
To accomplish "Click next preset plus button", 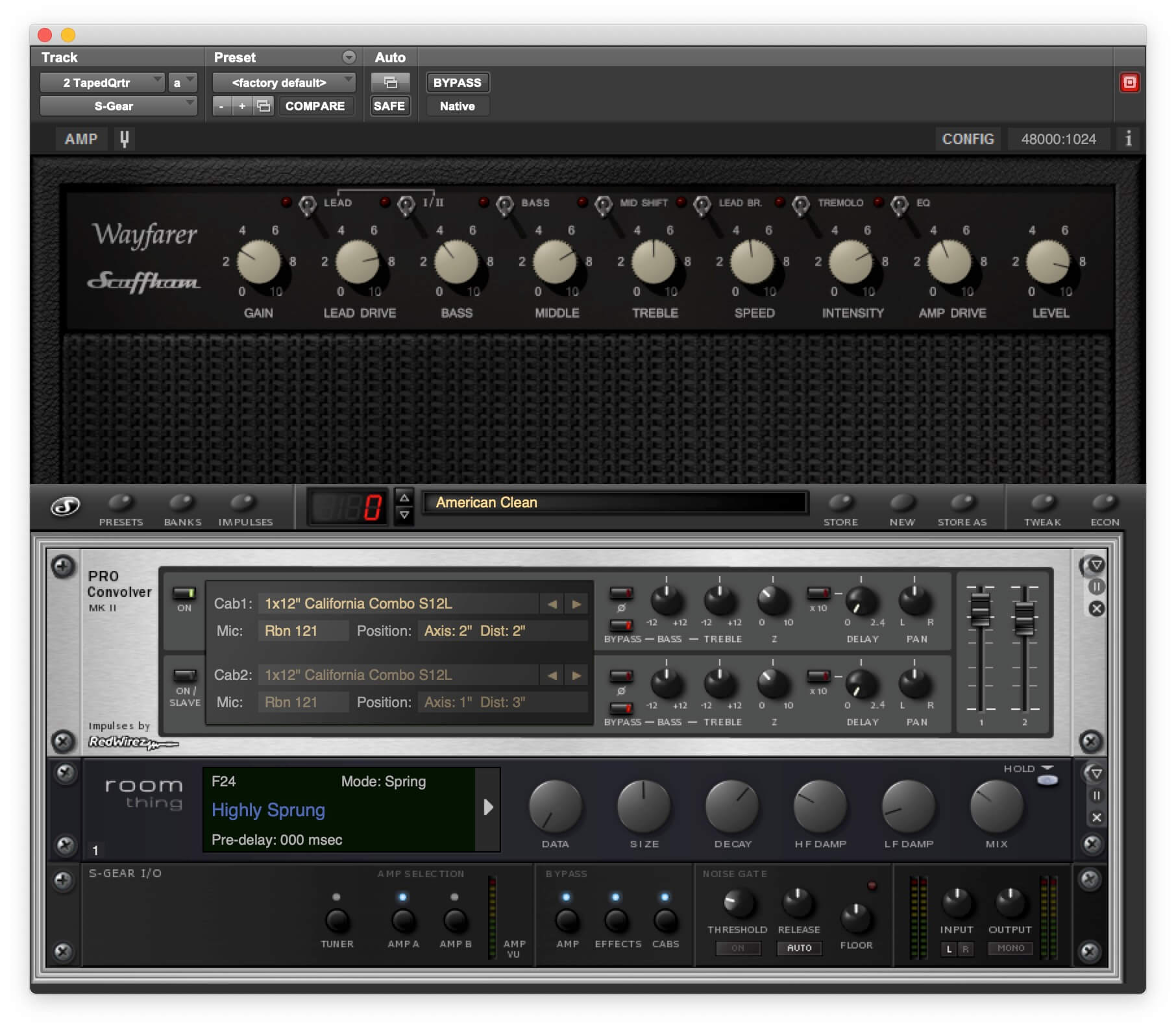I will [242, 106].
